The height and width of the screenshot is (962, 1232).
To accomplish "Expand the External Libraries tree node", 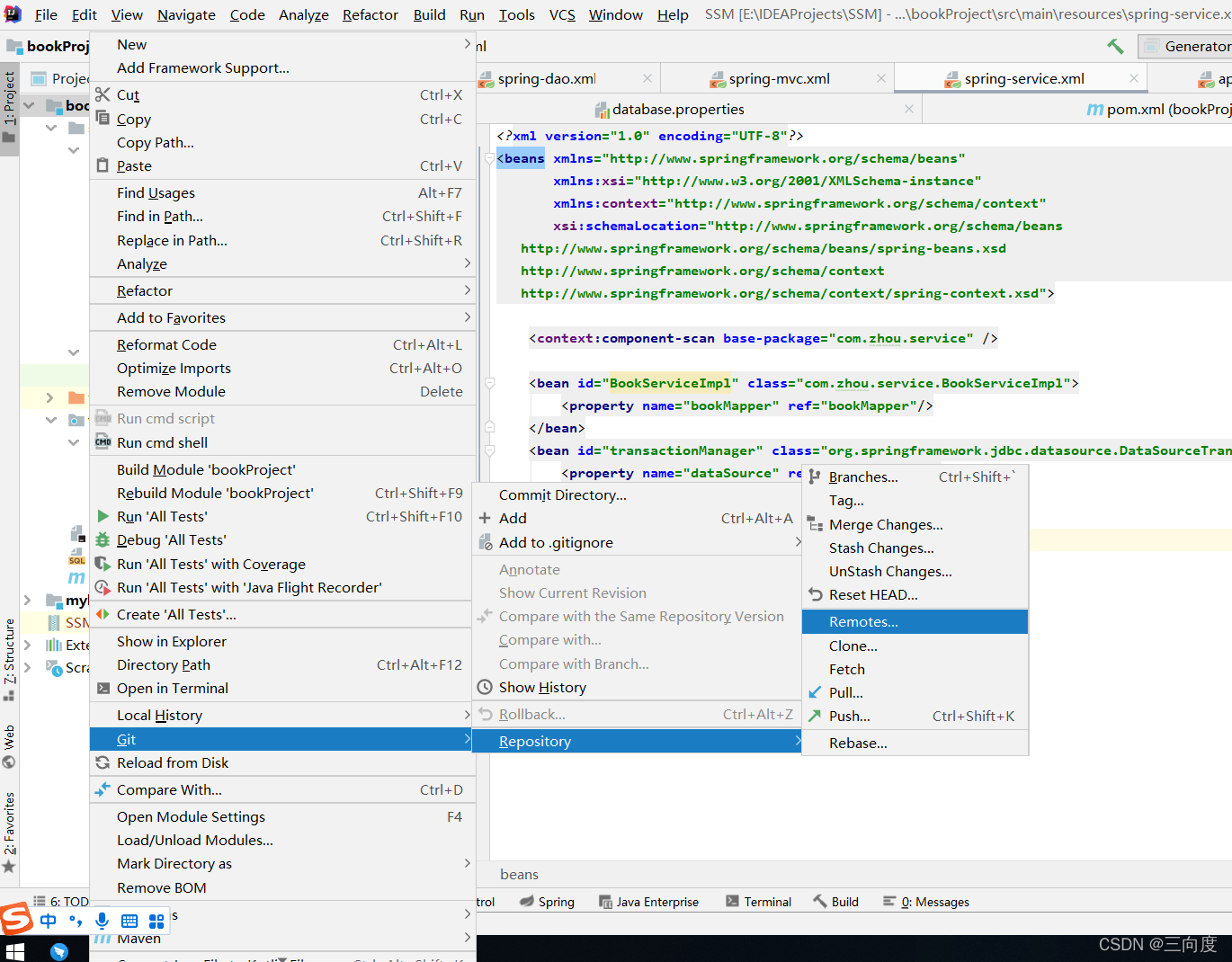I will pyautogui.click(x=27, y=645).
